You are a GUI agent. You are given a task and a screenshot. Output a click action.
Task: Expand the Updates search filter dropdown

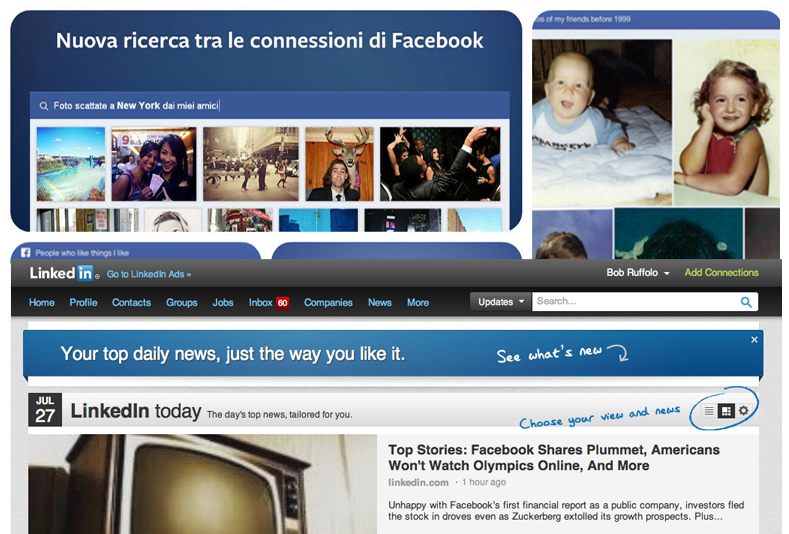[501, 302]
